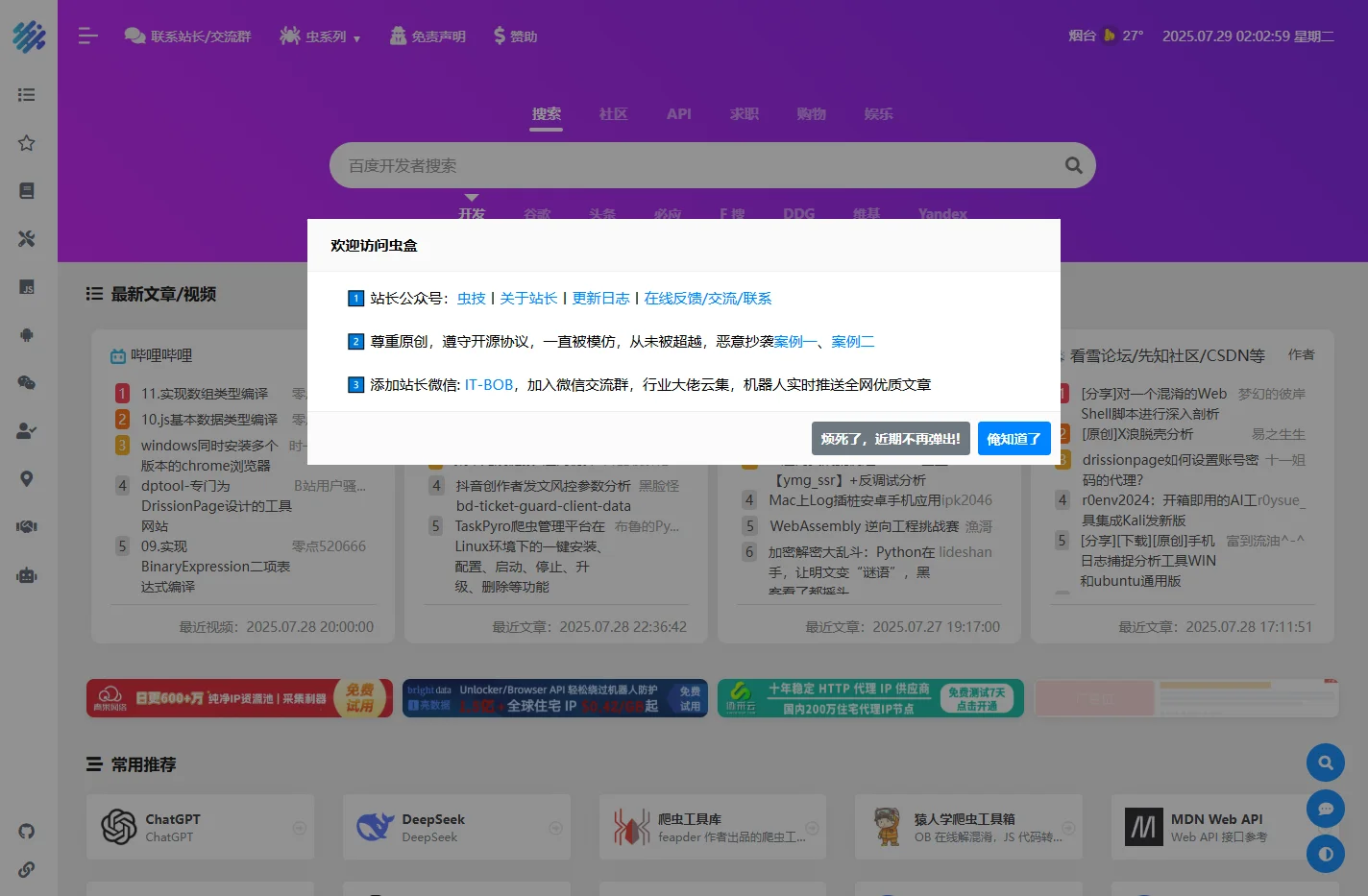Click the MDN Web API logo icon
Screen dimensions: 1368x896
tap(1143, 827)
